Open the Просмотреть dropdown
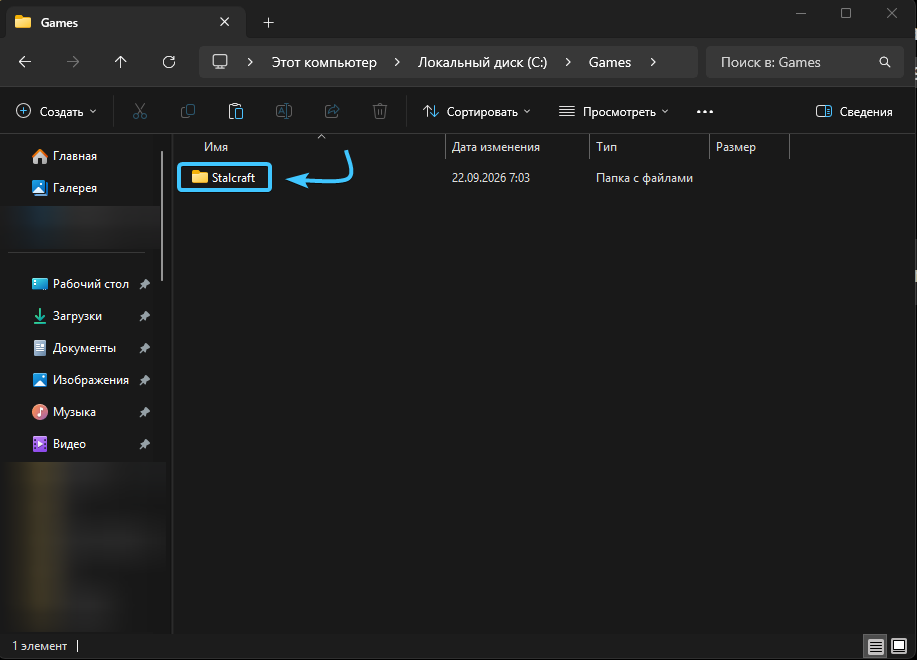Image resolution: width=917 pixels, height=660 pixels. pyautogui.click(x=613, y=111)
